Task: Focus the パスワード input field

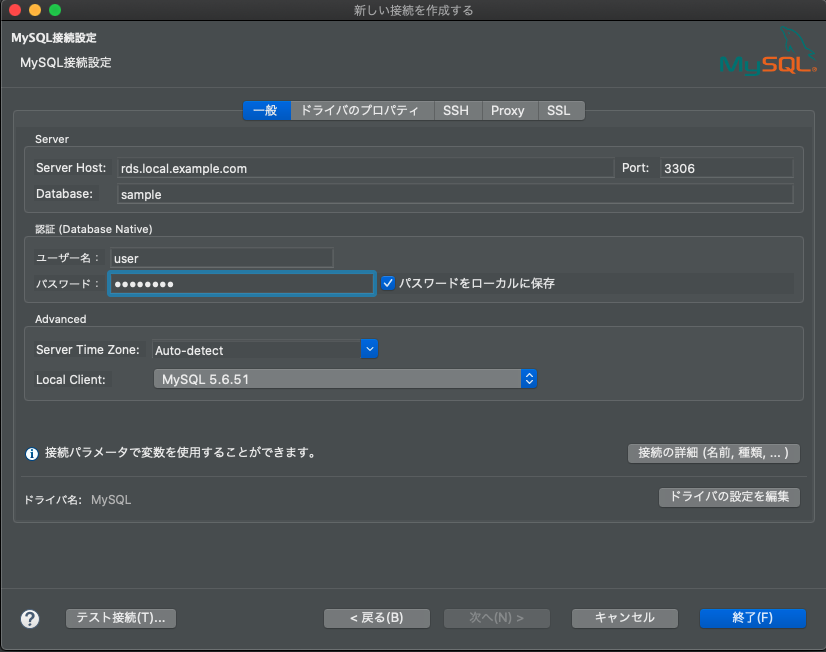Action: 242,284
